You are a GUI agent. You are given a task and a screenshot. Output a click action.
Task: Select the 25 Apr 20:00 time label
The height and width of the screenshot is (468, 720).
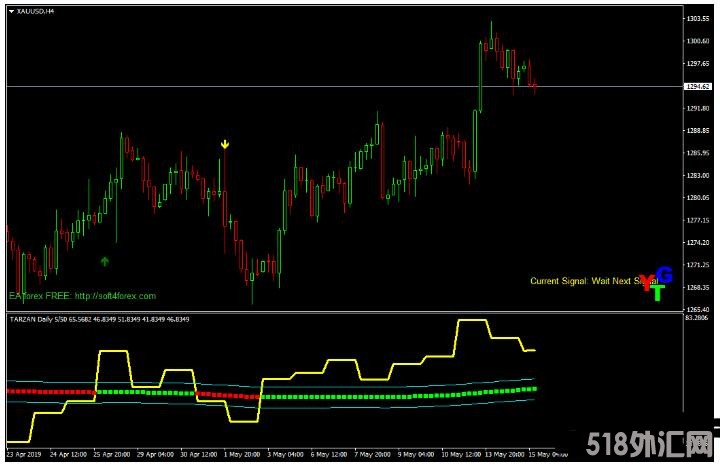[x=113, y=453]
